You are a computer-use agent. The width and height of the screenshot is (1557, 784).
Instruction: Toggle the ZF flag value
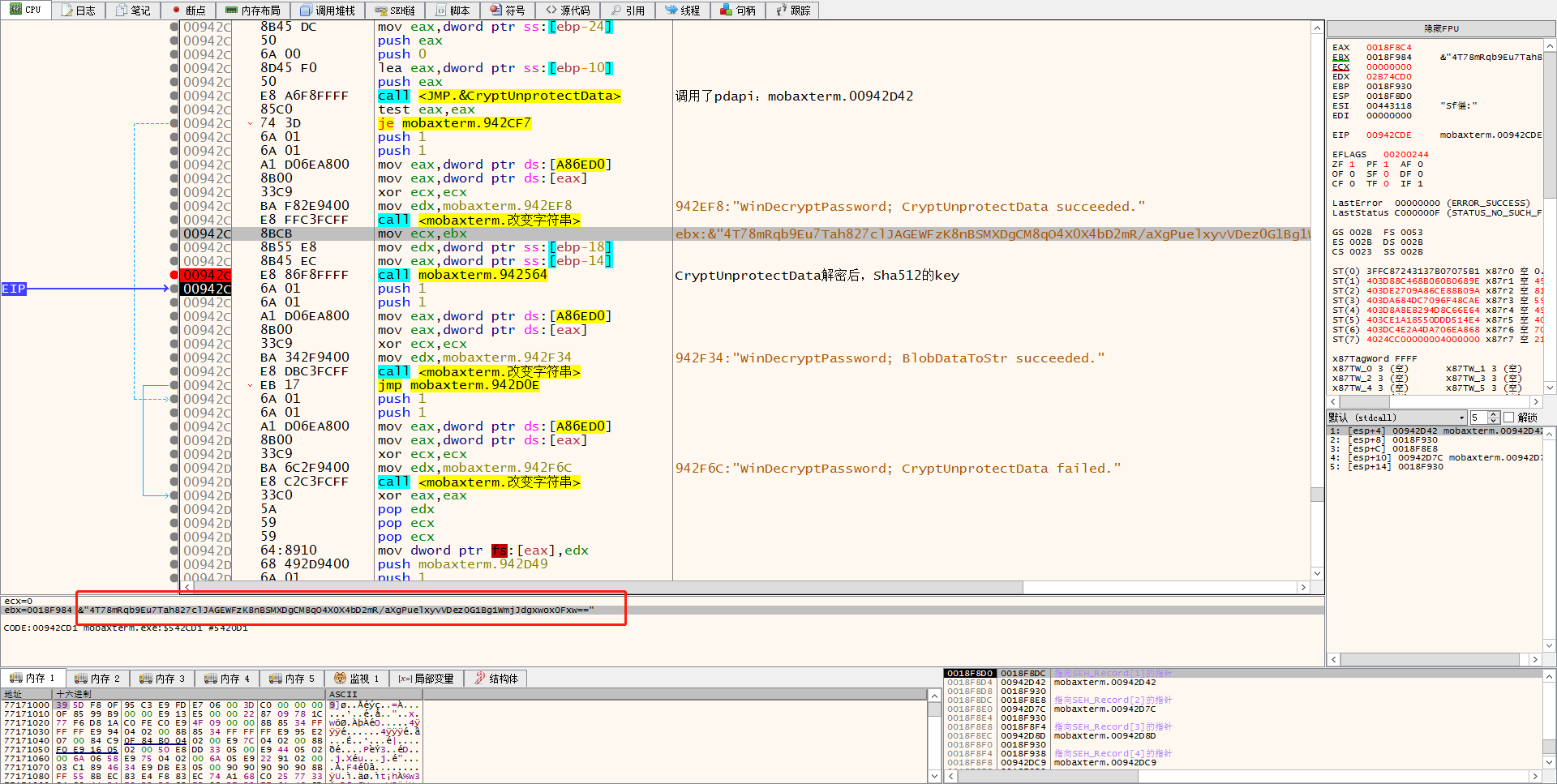pyautogui.click(x=1352, y=165)
